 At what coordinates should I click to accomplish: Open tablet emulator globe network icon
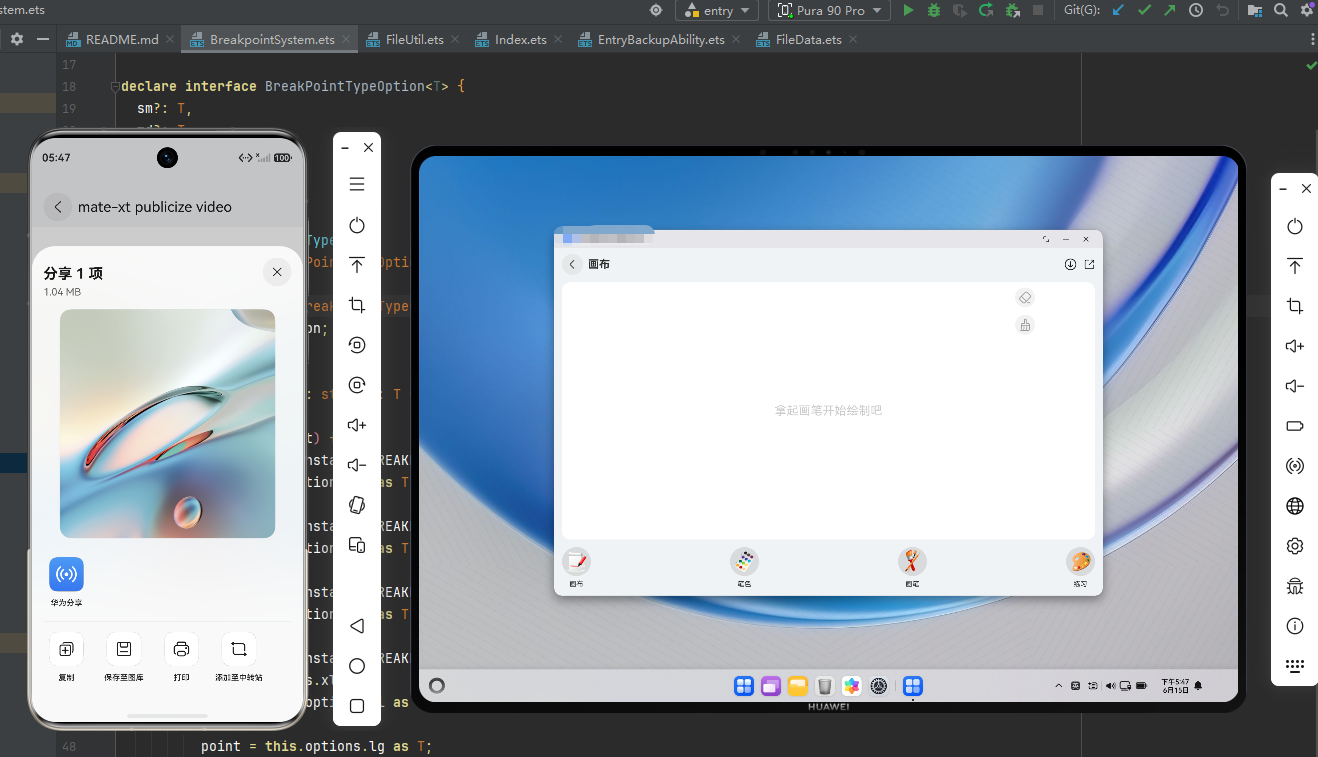click(1295, 506)
